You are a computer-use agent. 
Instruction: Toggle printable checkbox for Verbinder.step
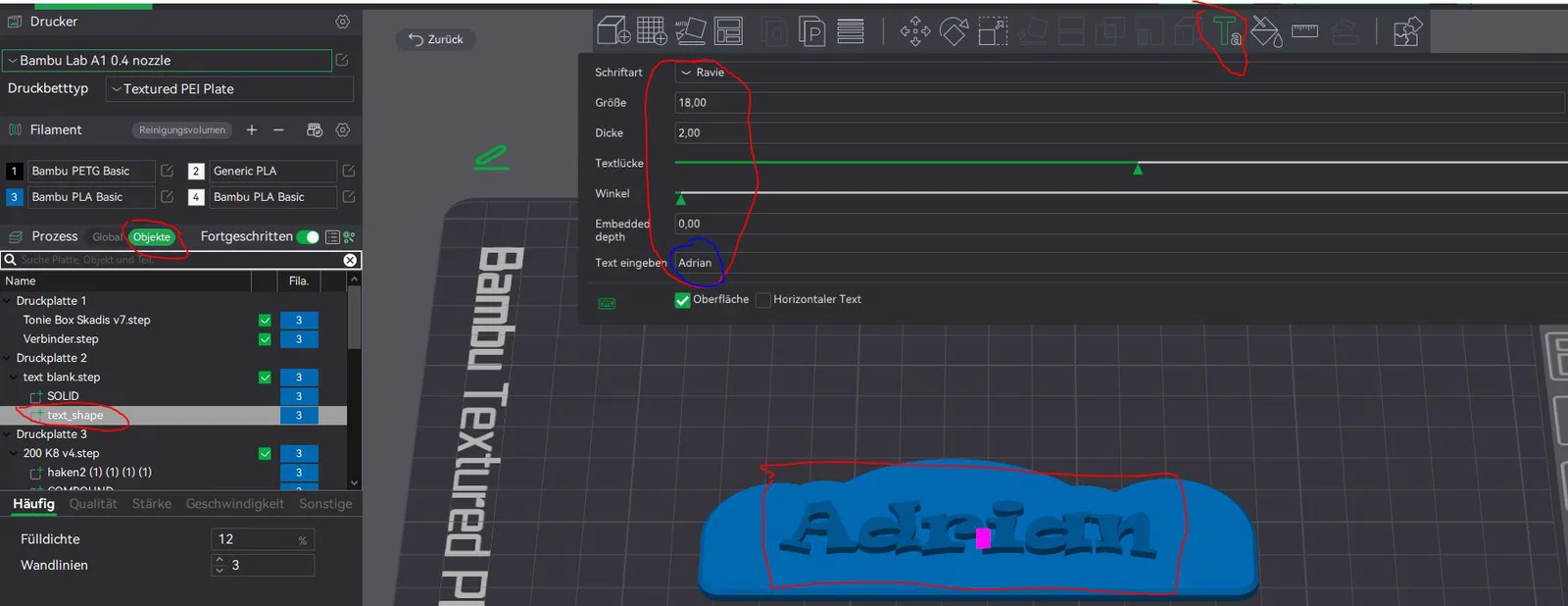(265, 339)
